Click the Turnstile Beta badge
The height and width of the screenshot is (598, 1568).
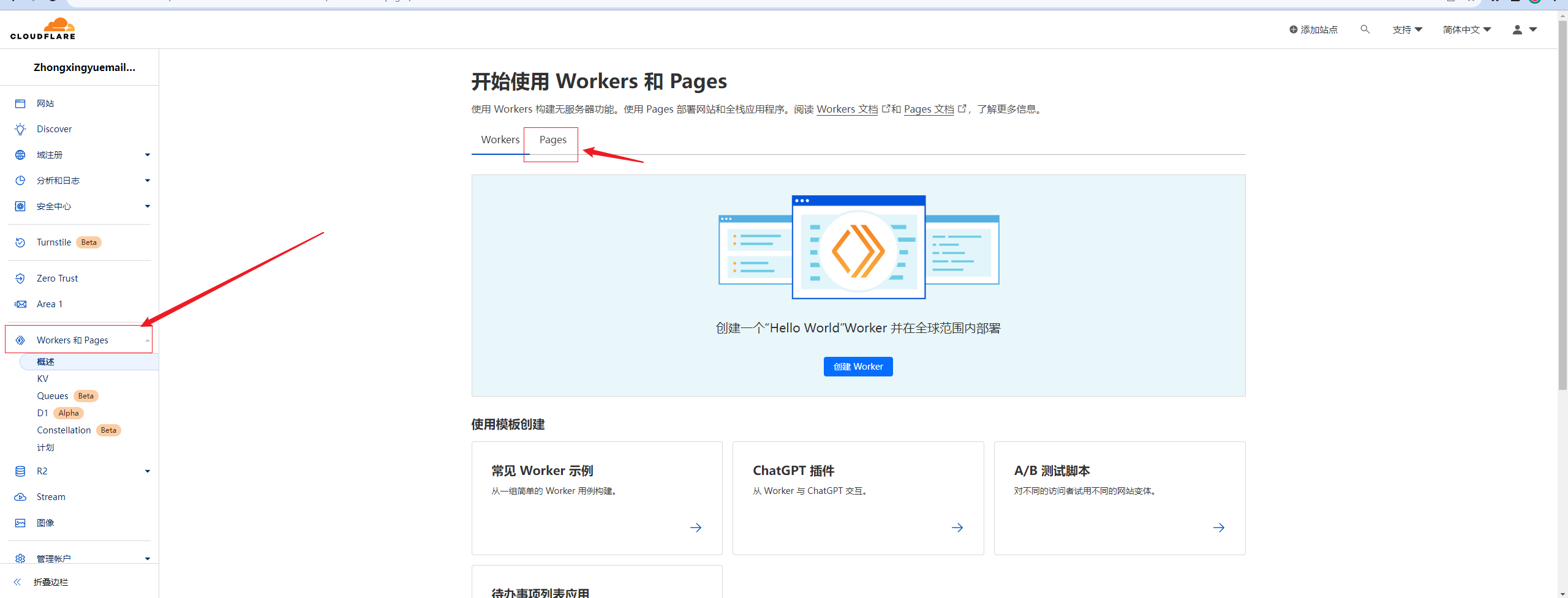89,242
